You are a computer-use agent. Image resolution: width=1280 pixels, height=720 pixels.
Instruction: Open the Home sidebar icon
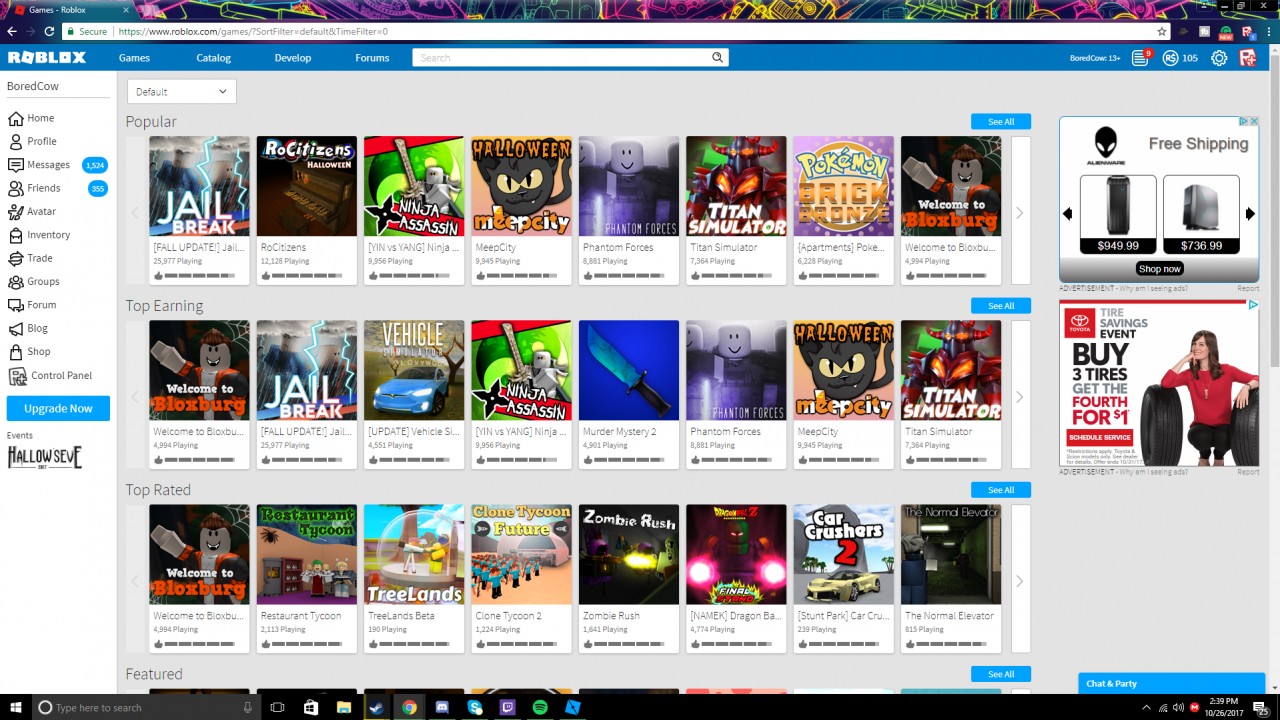(x=16, y=118)
